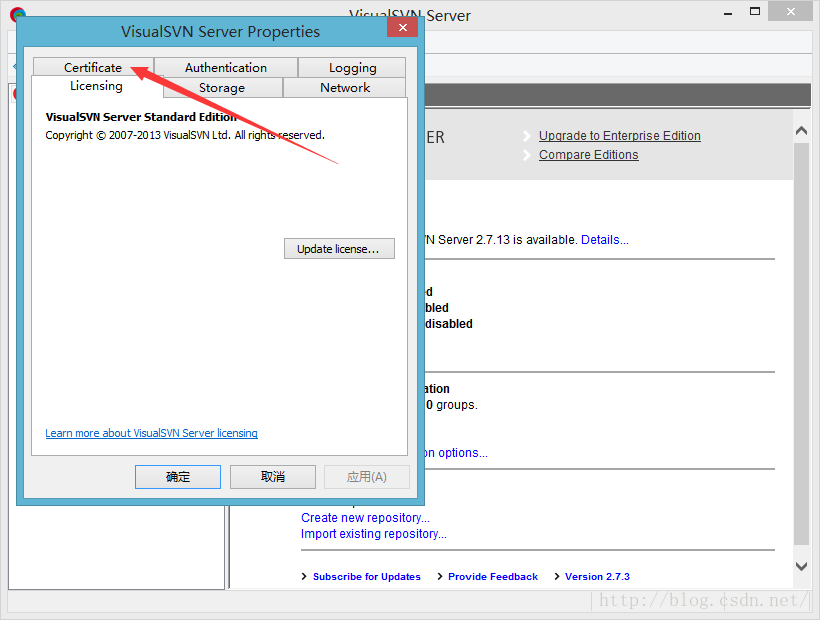
Task: Open the Network tab
Action: 345,87
